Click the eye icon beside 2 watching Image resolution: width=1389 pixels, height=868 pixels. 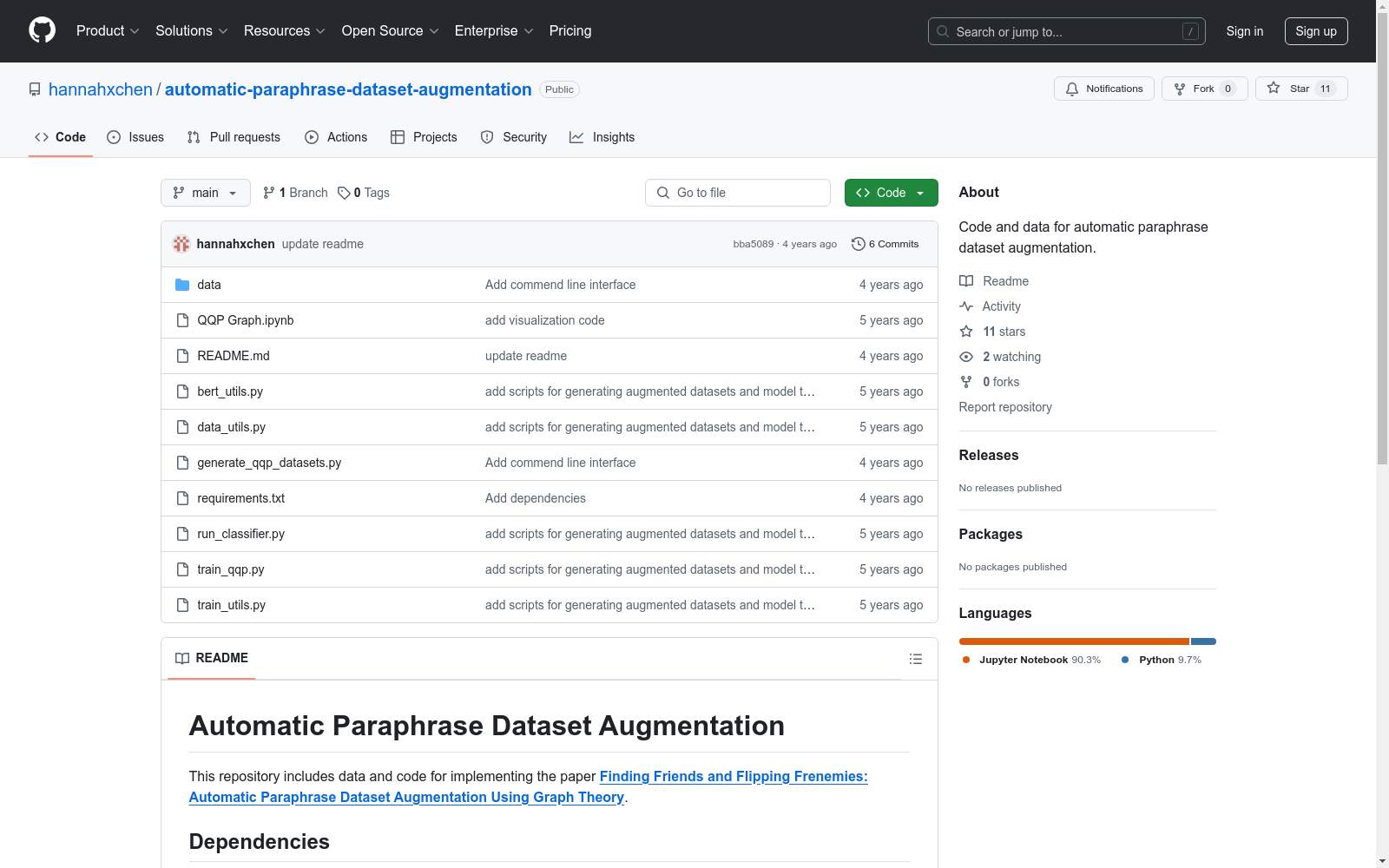966,357
